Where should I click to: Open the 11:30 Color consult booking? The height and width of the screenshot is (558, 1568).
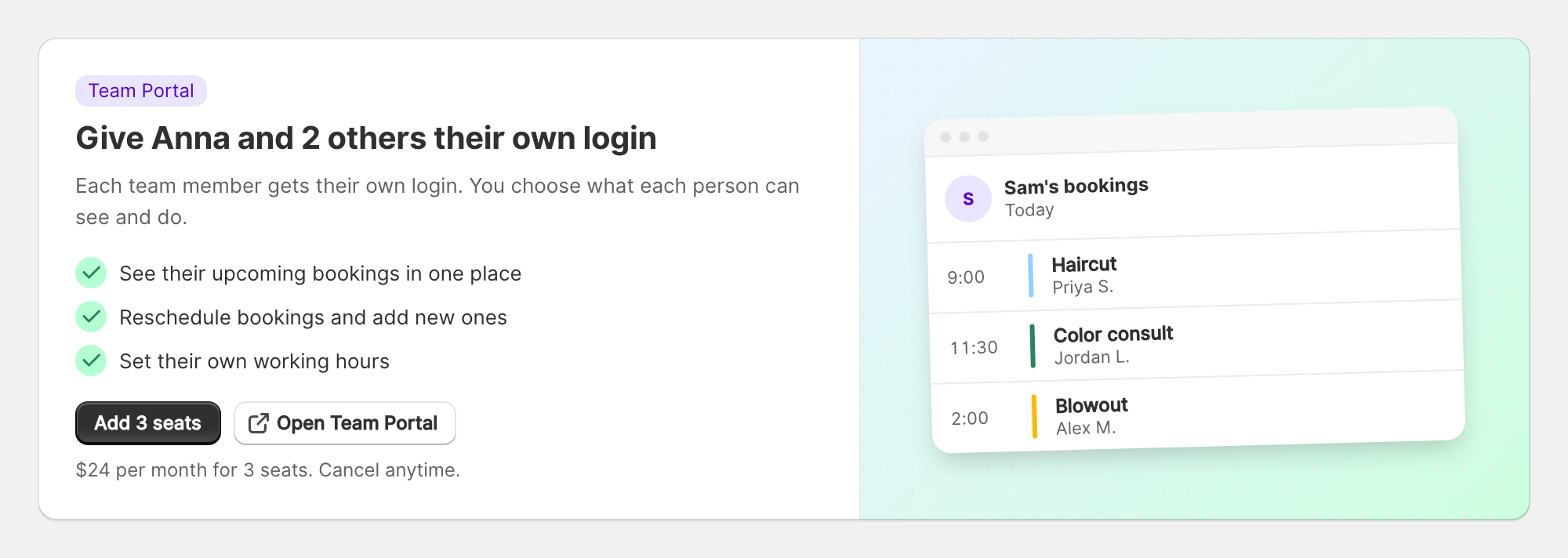pyautogui.click(x=1196, y=343)
